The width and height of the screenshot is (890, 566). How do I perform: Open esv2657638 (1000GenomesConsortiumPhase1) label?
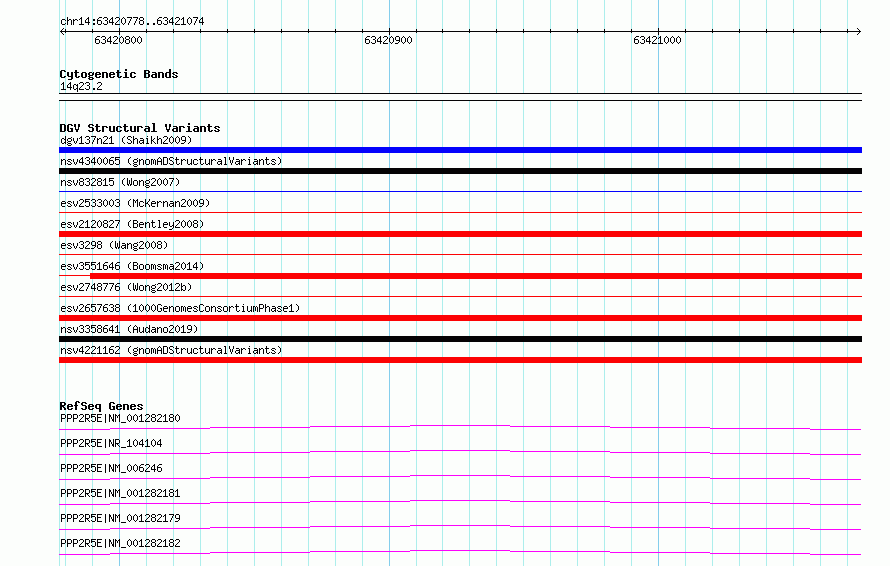click(x=180, y=308)
